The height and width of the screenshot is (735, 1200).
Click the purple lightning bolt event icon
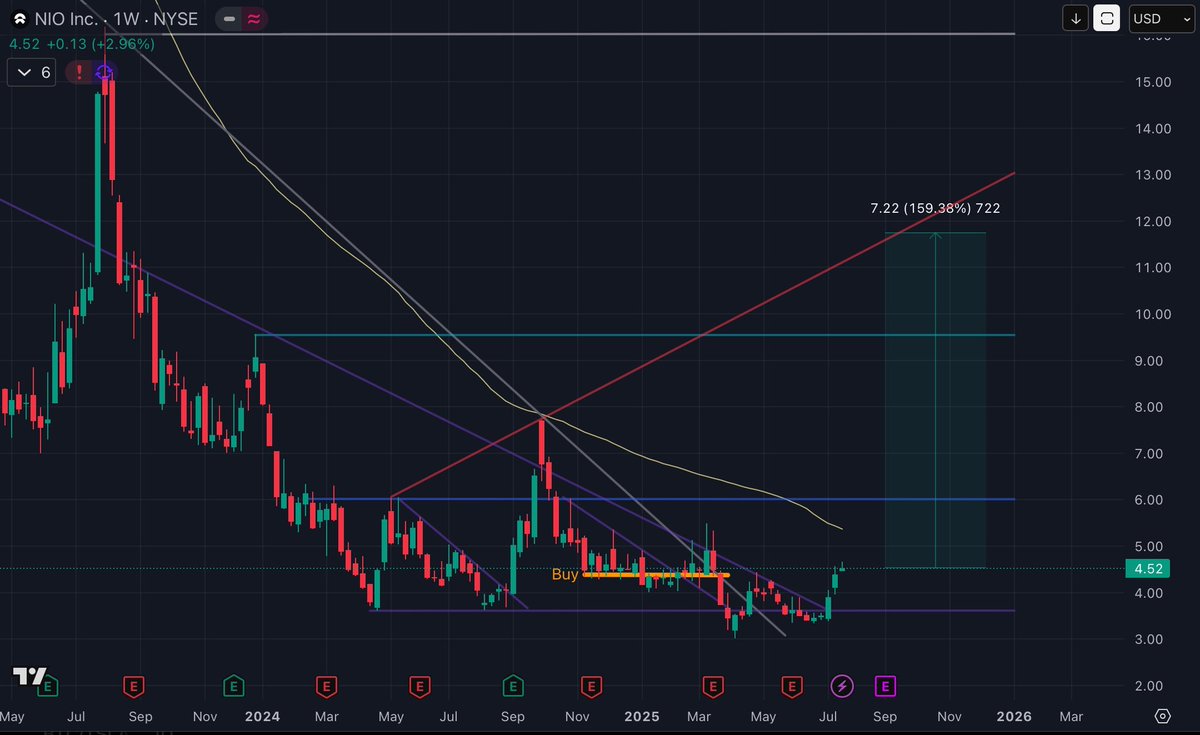(x=843, y=686)
